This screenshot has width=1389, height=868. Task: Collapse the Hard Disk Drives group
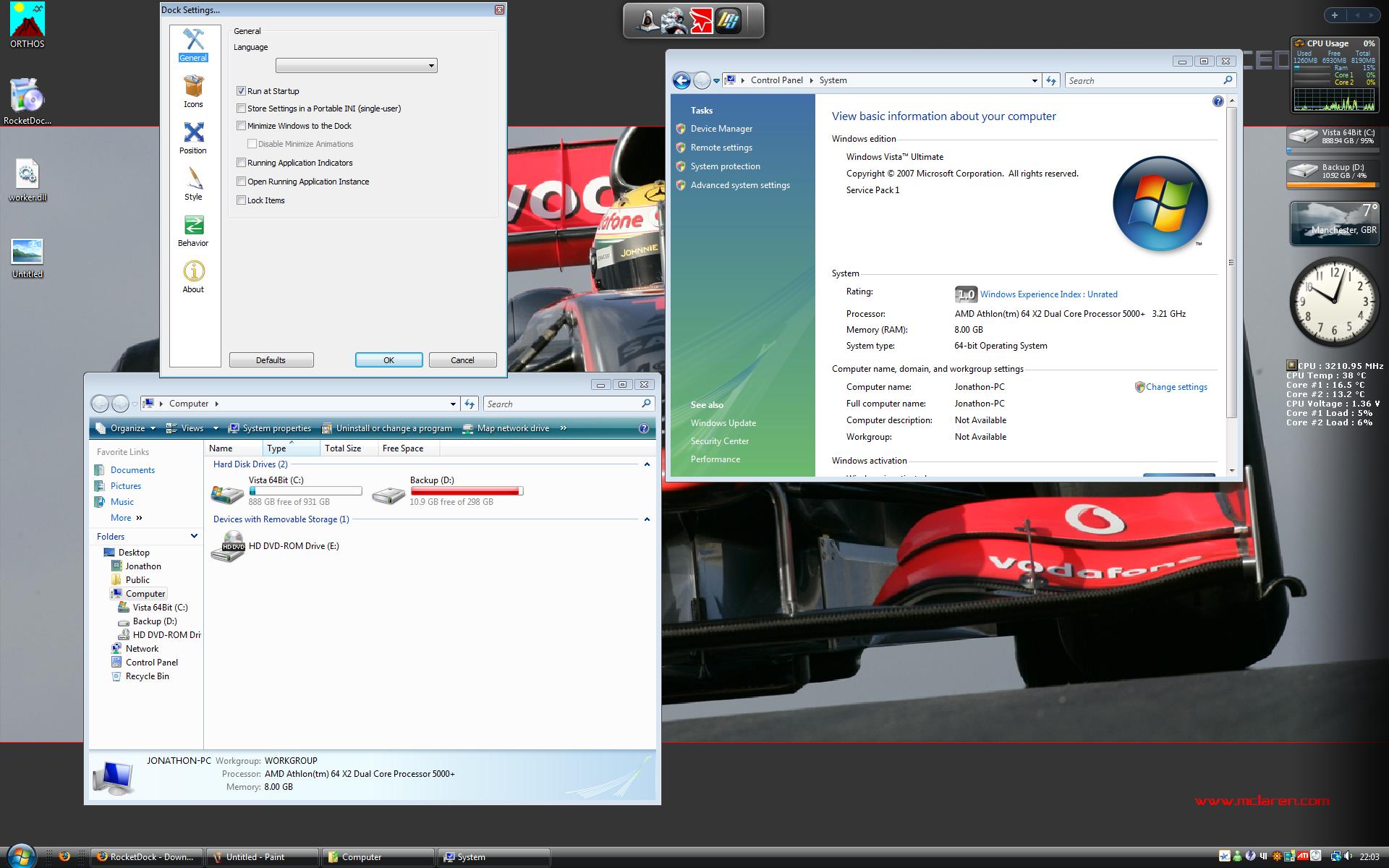click(647, 464)
